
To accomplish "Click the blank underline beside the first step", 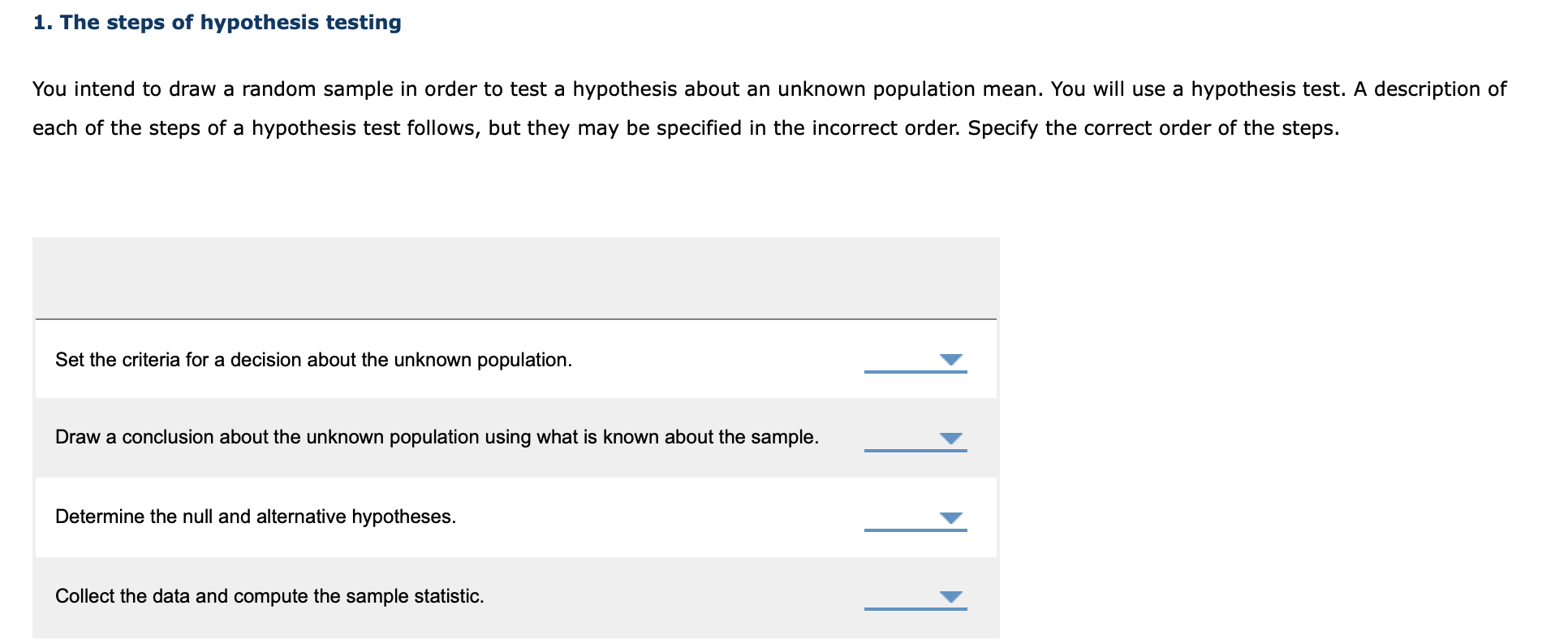I will (x=915, y=373).
